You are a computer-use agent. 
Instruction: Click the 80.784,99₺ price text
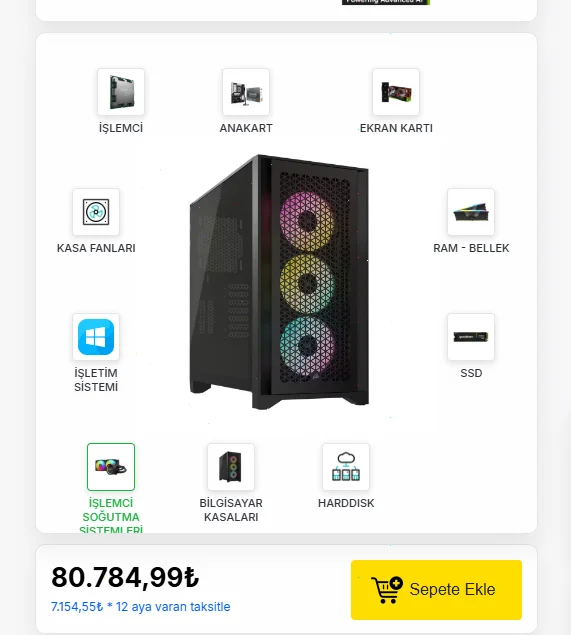pos(125,577)
